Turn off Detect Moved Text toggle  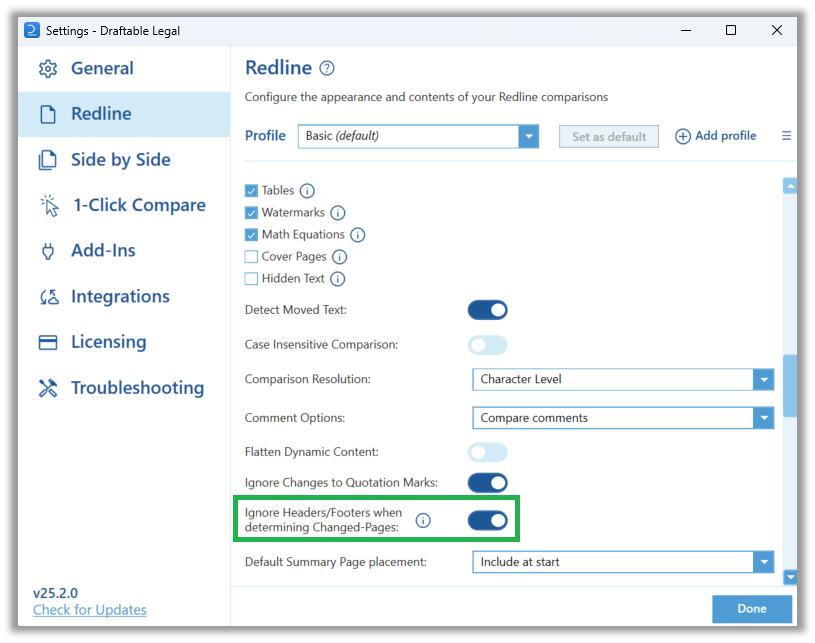click(x=488, y=310)
